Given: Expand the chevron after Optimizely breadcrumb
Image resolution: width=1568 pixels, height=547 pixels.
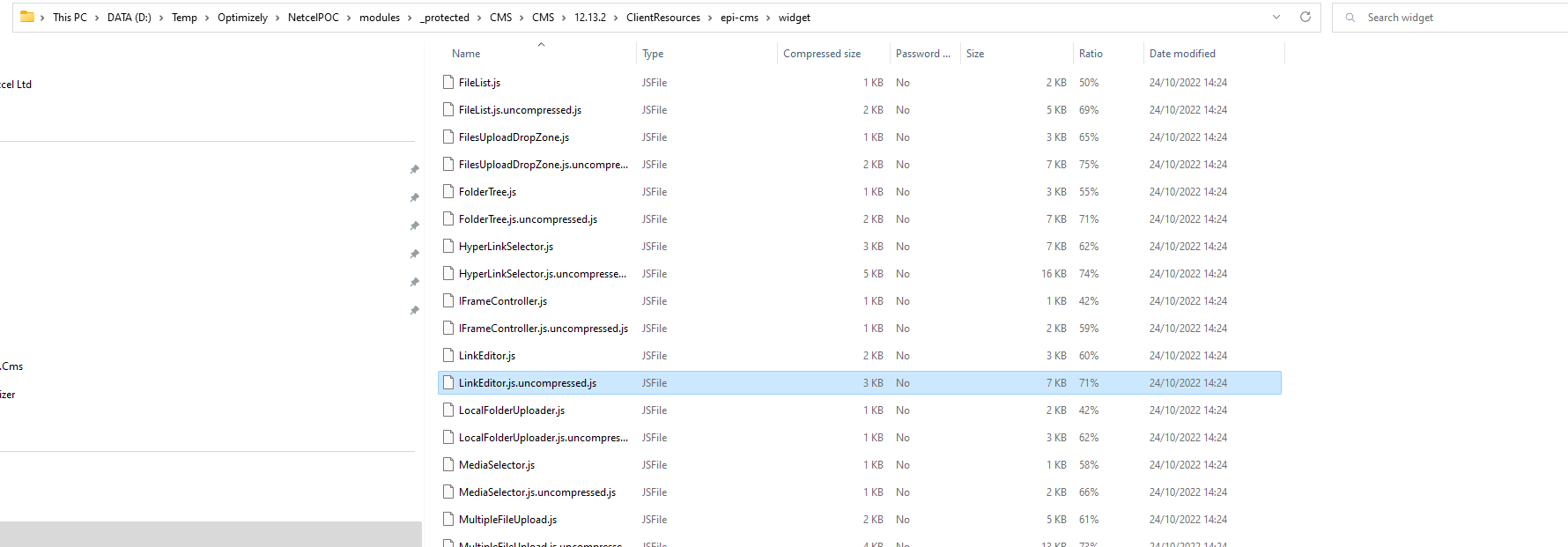Looking at the screenshot, I should (277, 18).
